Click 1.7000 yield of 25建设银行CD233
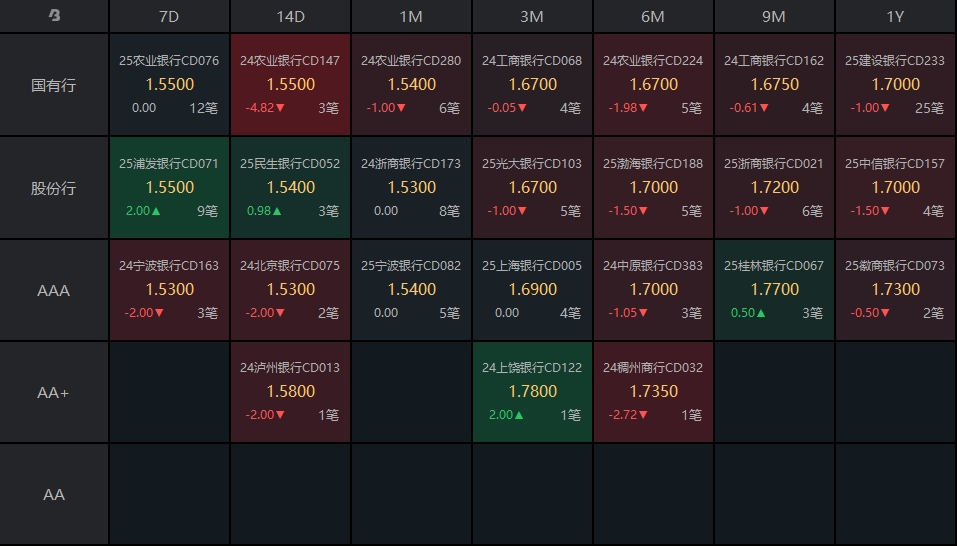The height and width of the screenshot is (546, 957). pos(895,85)
